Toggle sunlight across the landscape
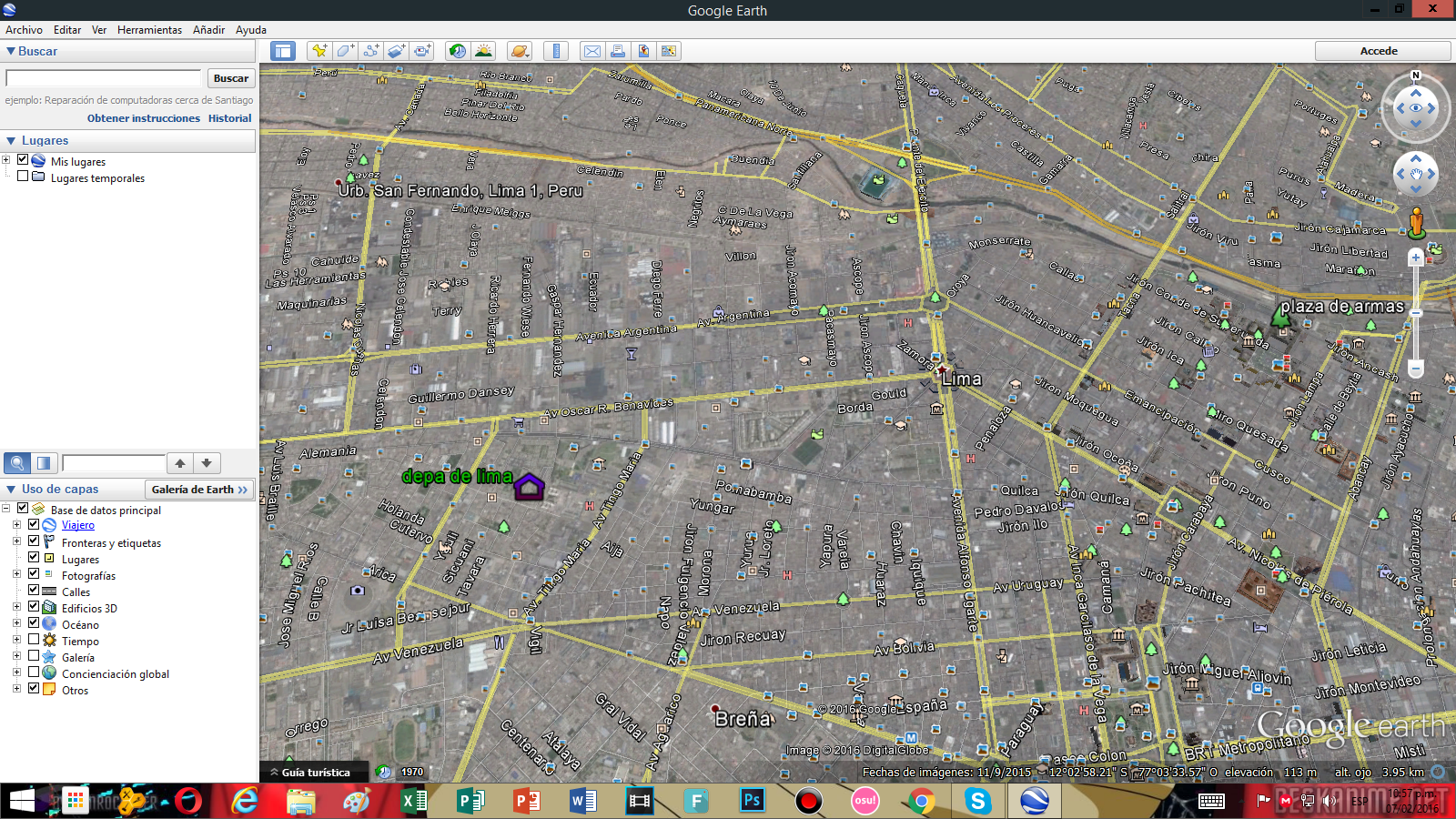The height and width of the screenshot is (819, 1456). click(x=484, y=51)
